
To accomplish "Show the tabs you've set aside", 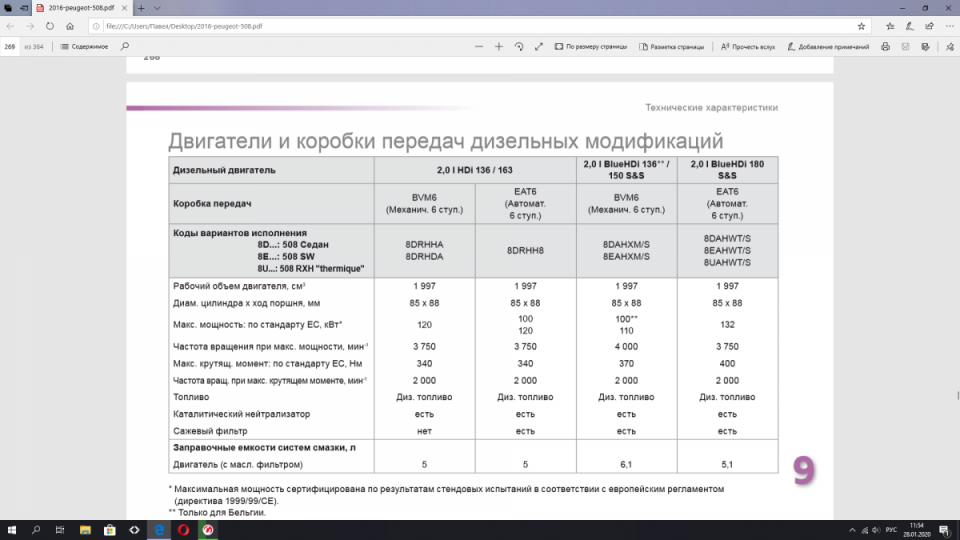I will point(8,8).
